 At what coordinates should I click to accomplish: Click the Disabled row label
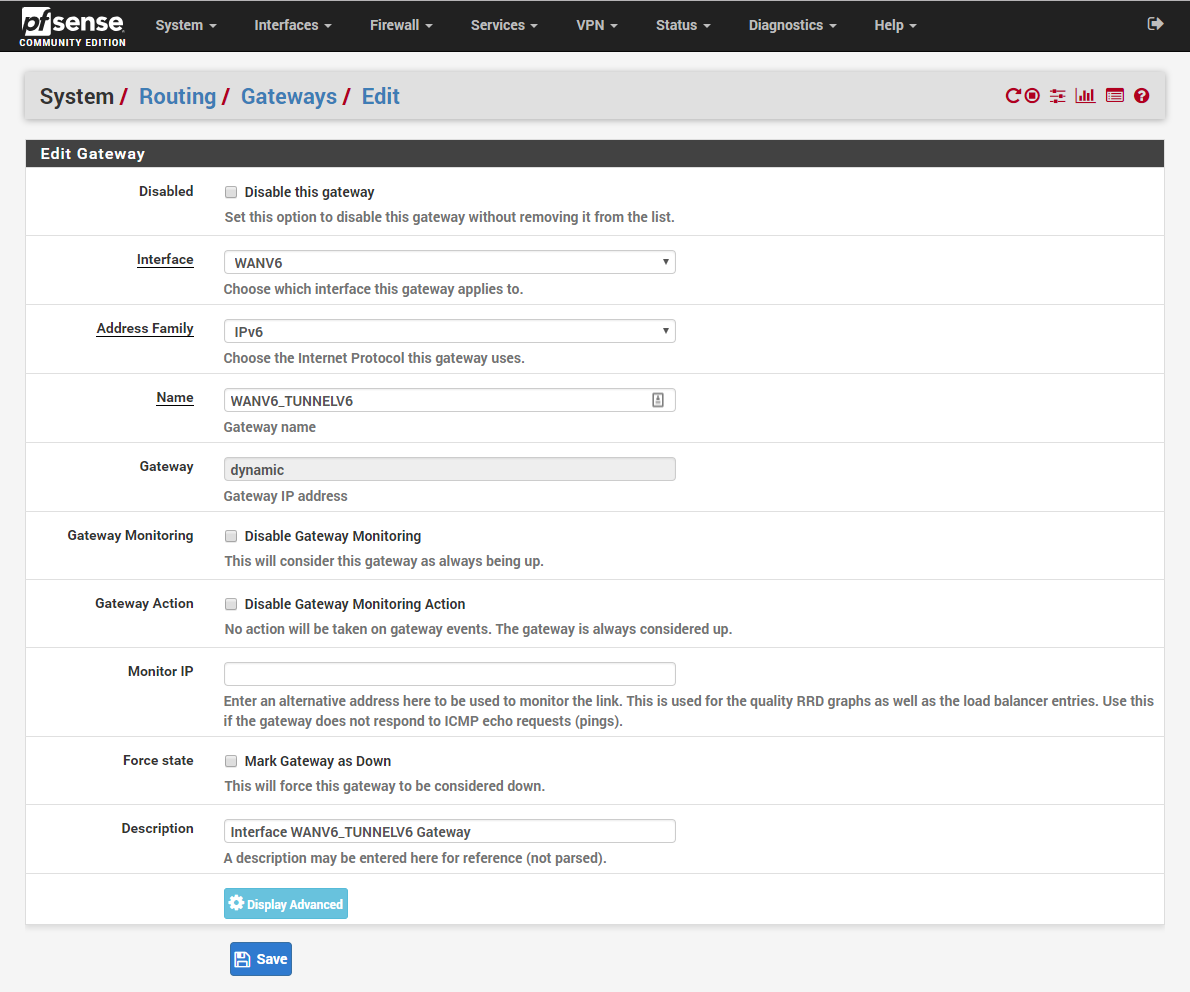[166, 191]
